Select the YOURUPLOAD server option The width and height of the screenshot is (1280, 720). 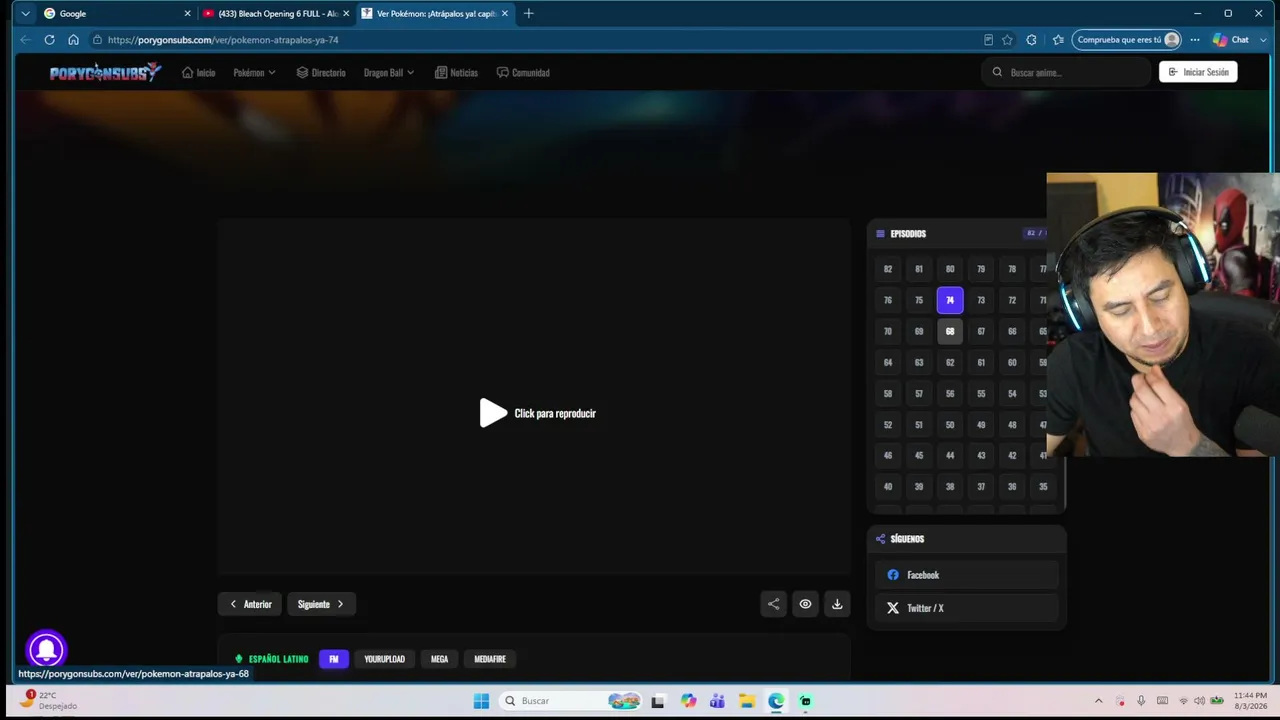coord(384,659)
